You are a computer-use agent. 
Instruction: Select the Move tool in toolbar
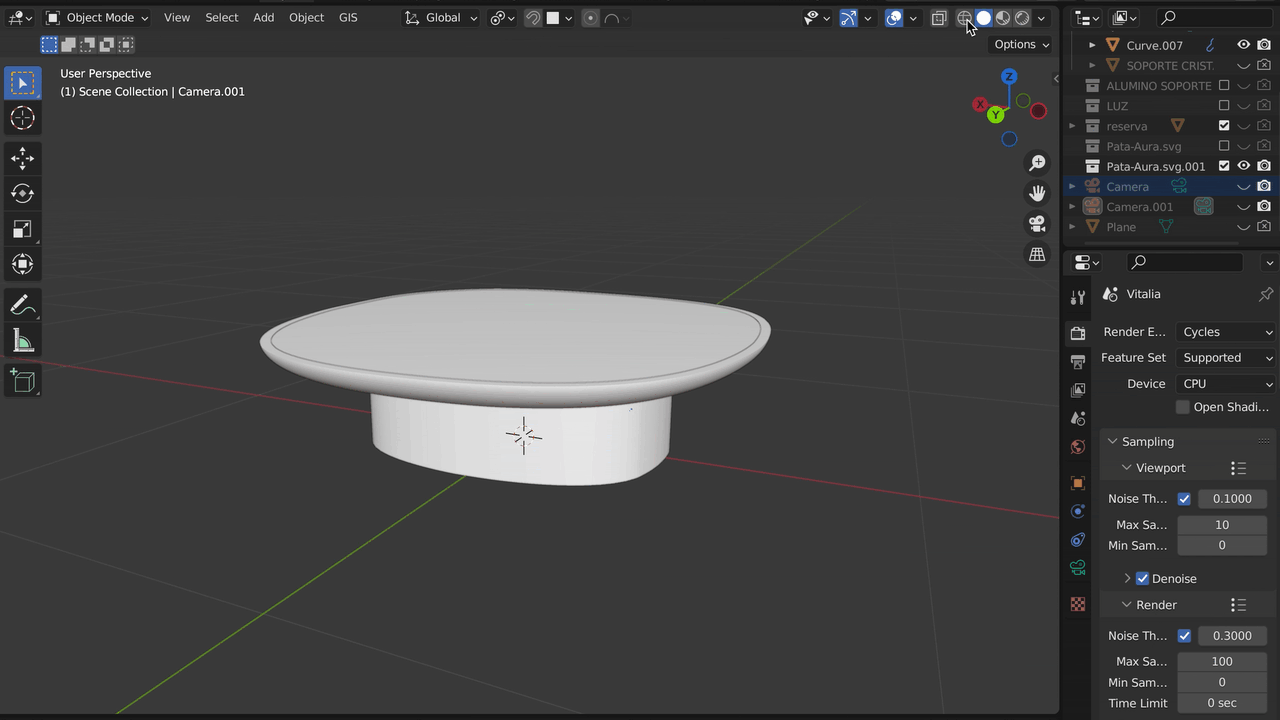pos(22,158)
